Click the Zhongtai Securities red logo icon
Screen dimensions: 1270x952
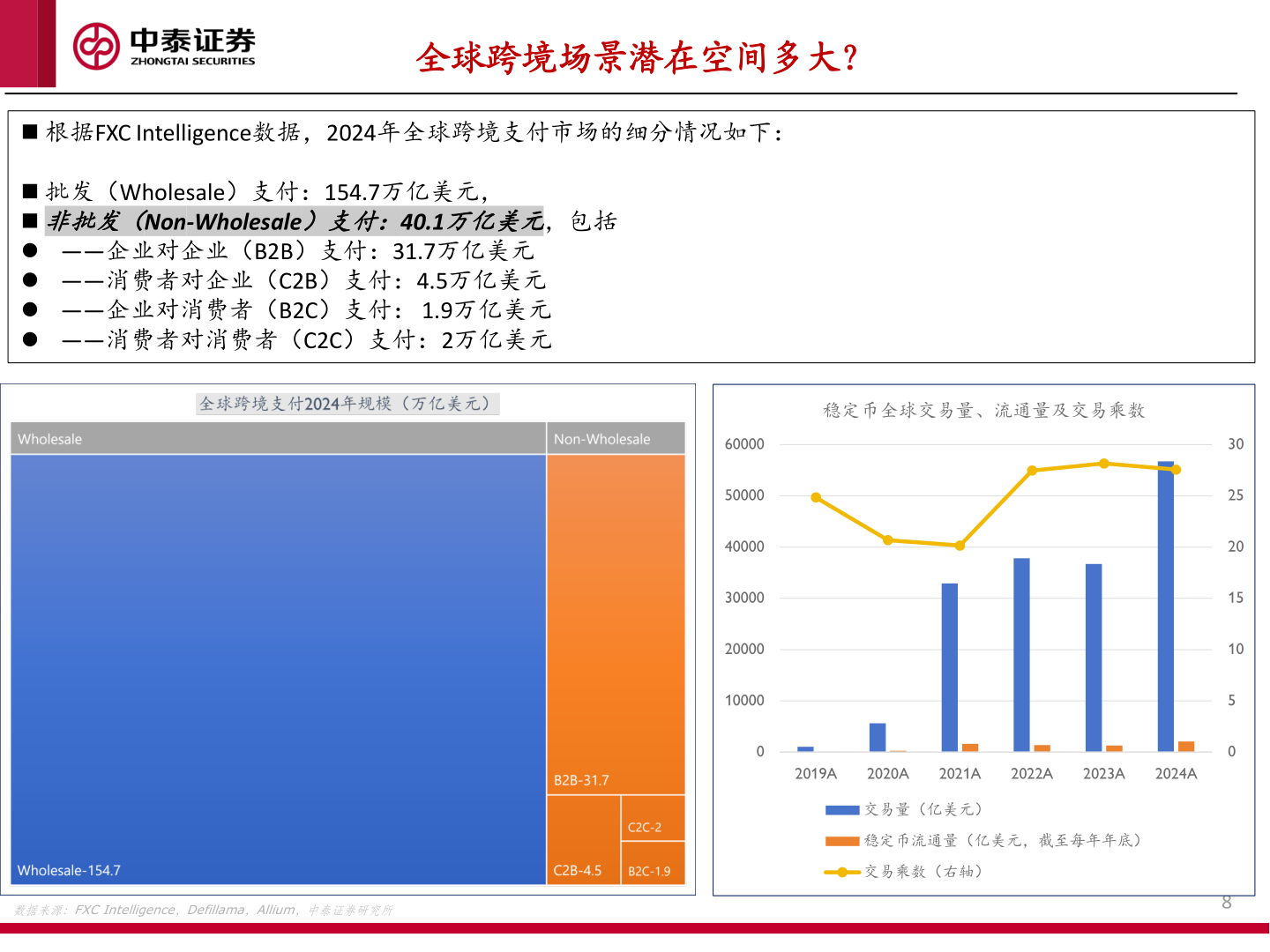[x=96, y=46]
